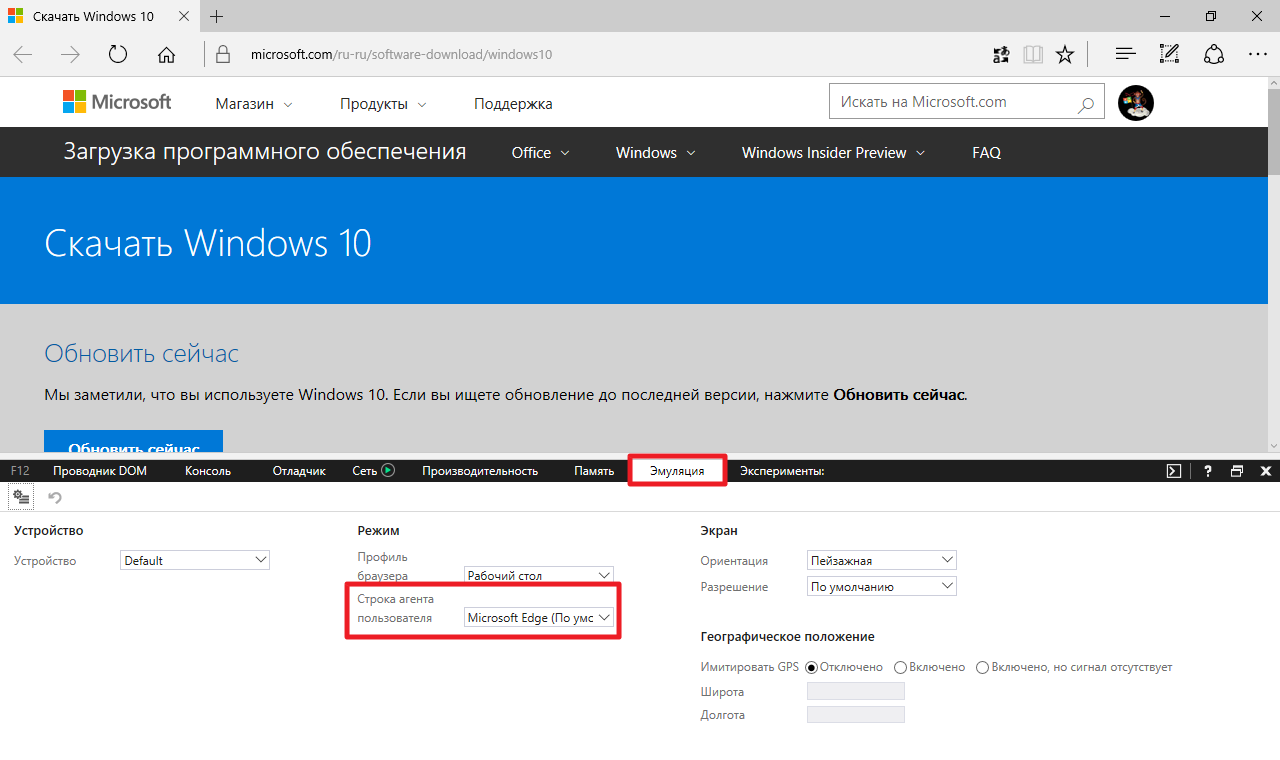
Task: Add page to favorites star icon
Action: [x=1065, y=54]
